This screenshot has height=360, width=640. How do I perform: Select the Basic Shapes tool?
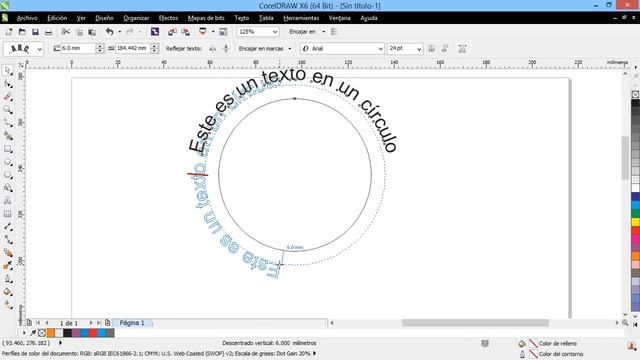(x=7, y=187)
